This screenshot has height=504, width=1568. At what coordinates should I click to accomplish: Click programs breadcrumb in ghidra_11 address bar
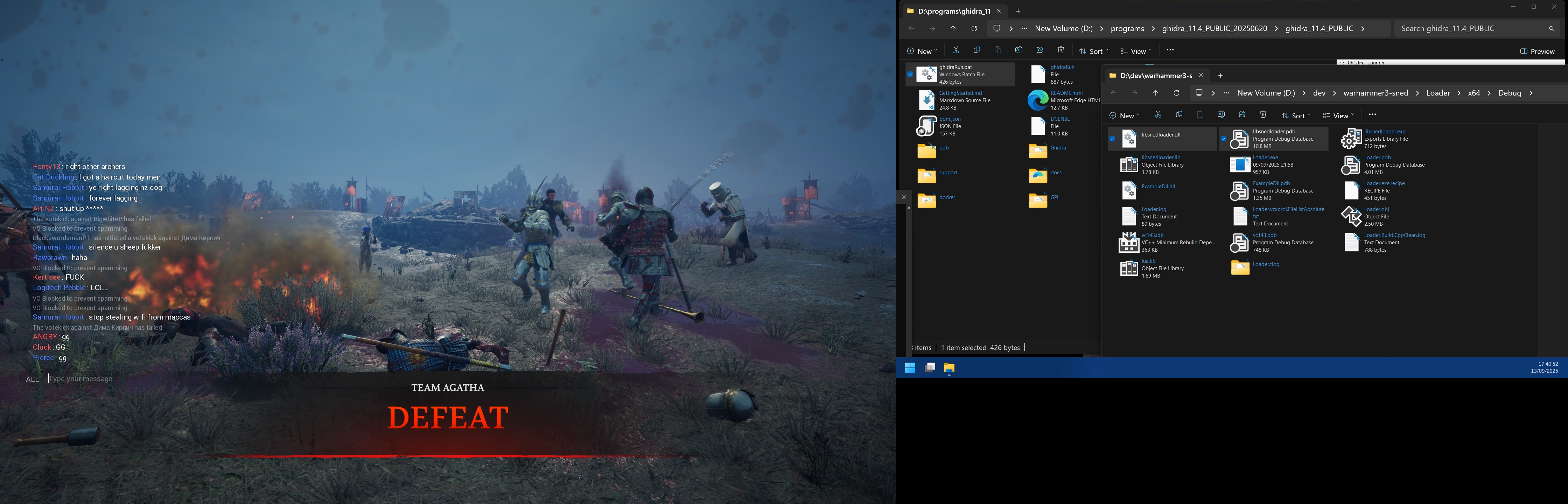click(1127, 29)
